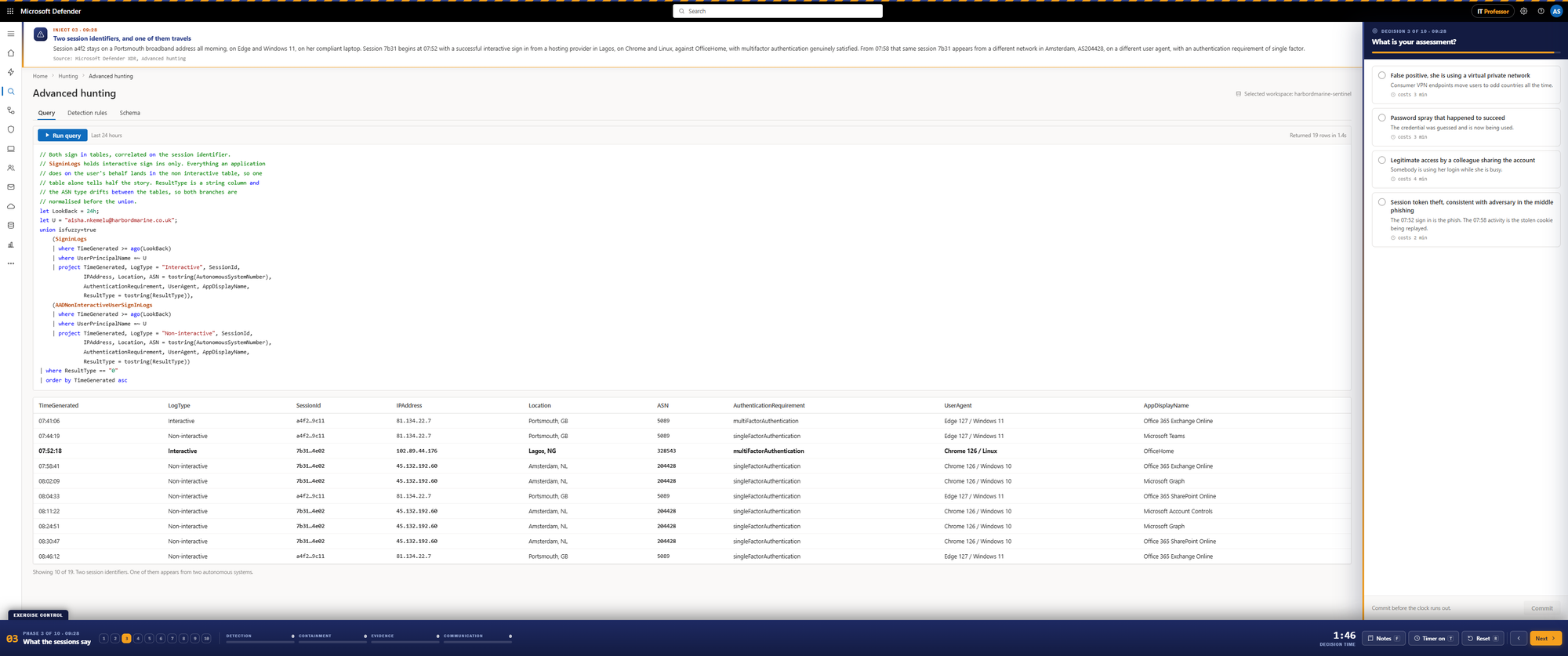Screen dimensions: 1568x656
Task: Click the Chrome 126 / Linux cell
Action: point(971,451)
